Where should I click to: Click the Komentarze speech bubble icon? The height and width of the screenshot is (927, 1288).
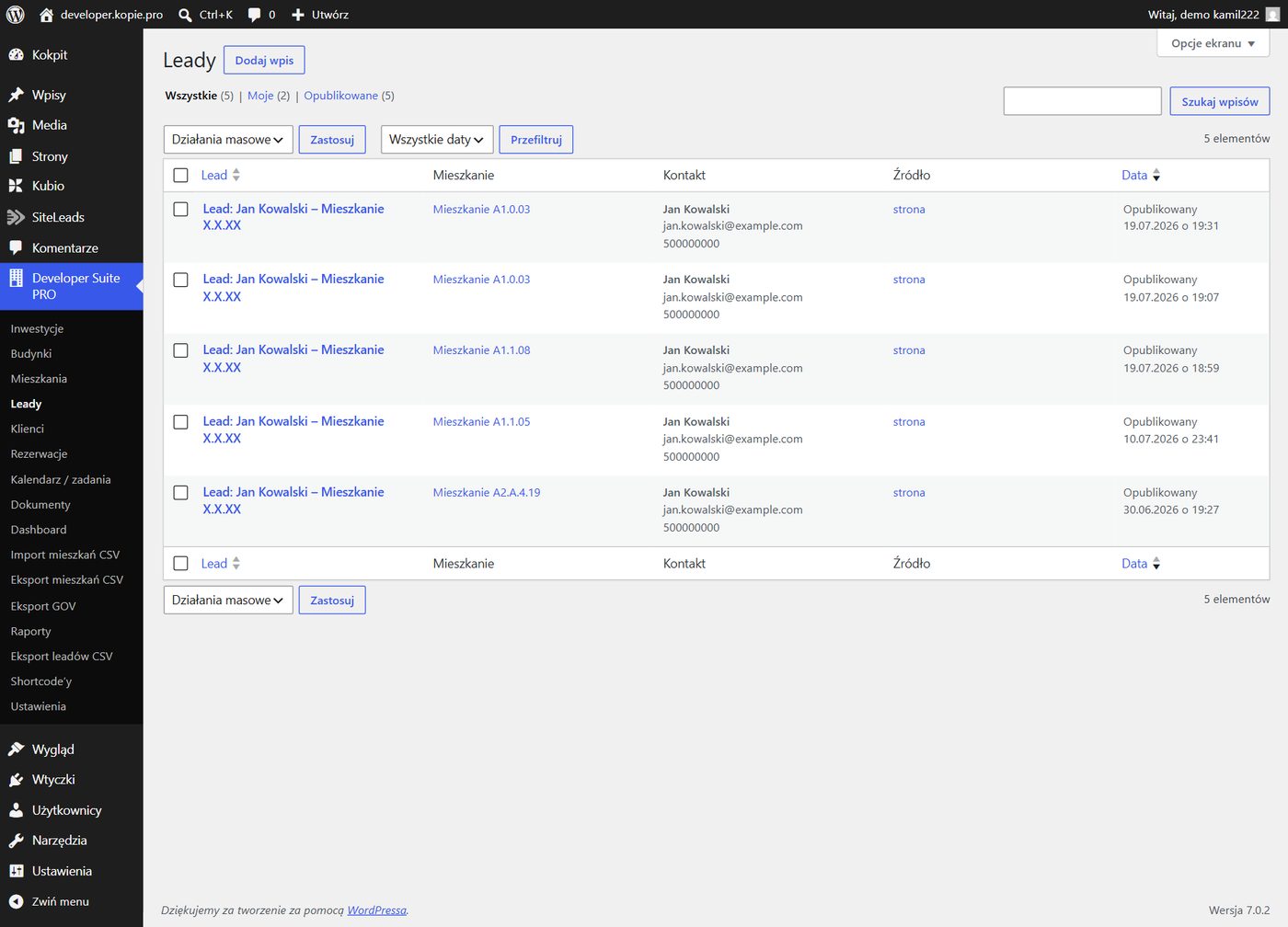[x=16, y=247]
